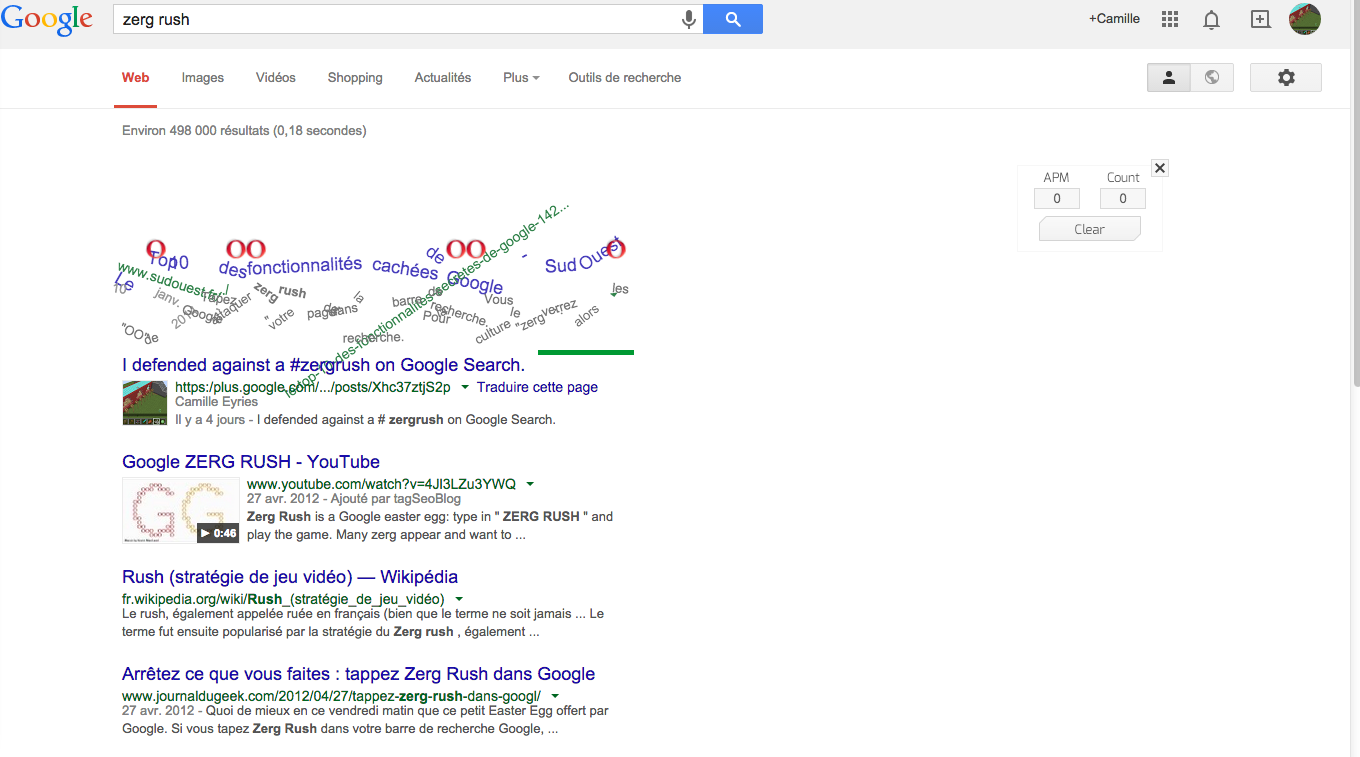Viewport: 1360px width, 757px height.
Task: Click the 'Camille Eyries' author name
Action: (x=216, y=402)
